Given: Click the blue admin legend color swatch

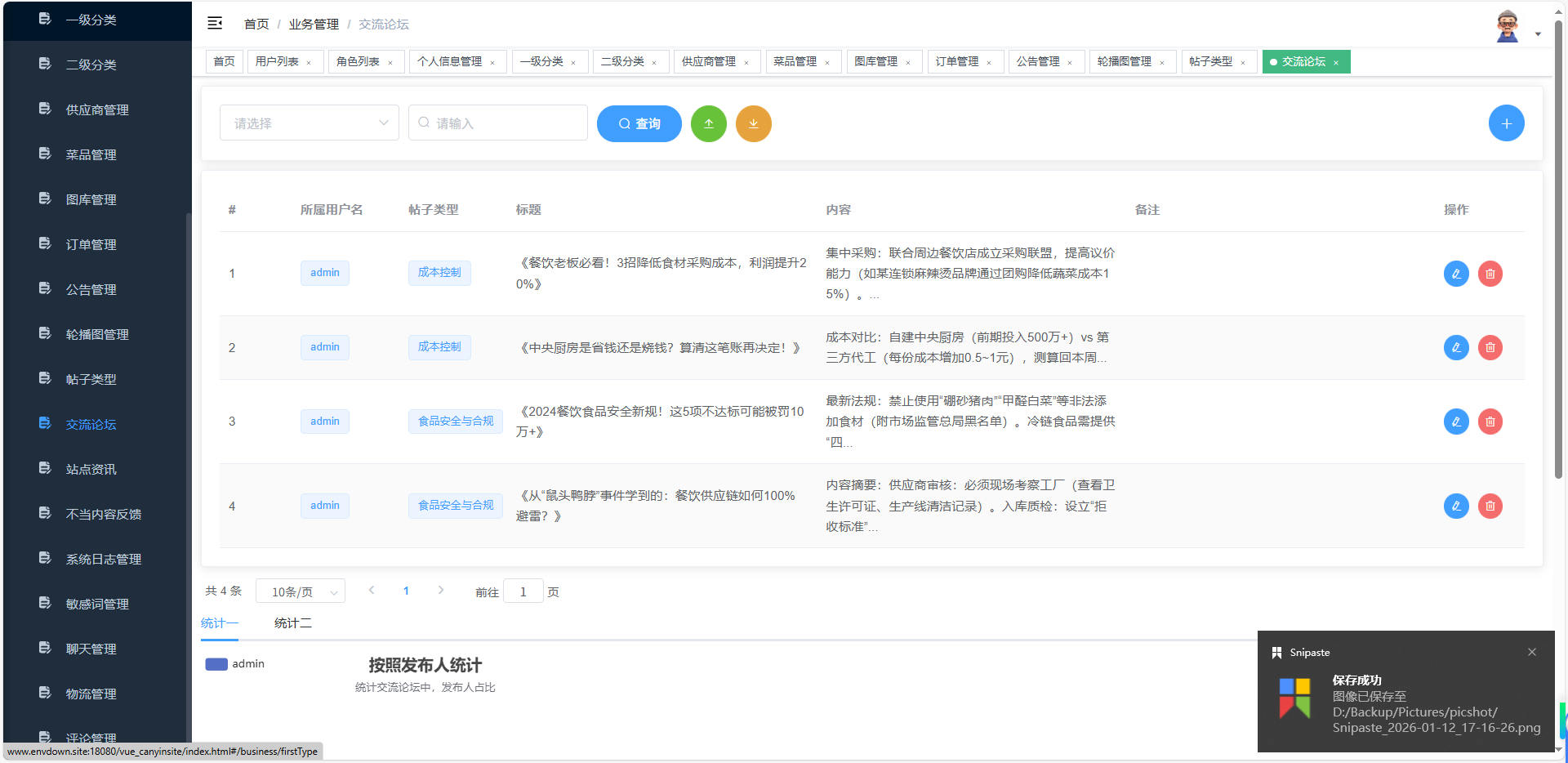Looking at the screenshot, I should click(216, 664).
